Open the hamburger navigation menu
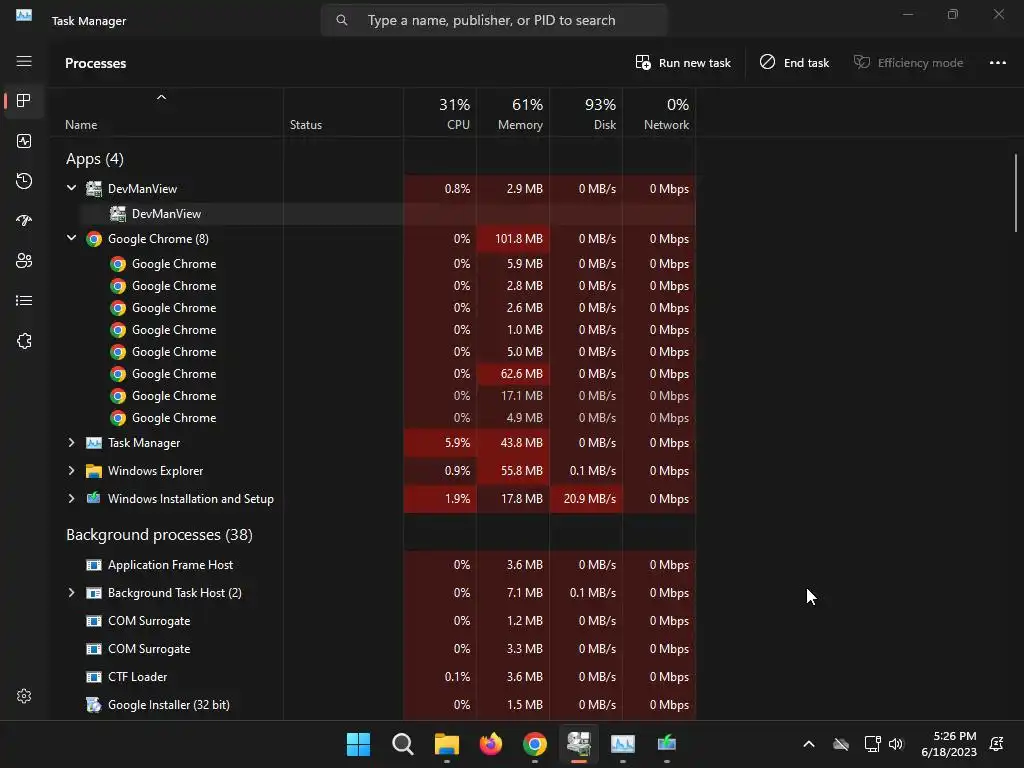1024x768 pixels. pos(24,61)
